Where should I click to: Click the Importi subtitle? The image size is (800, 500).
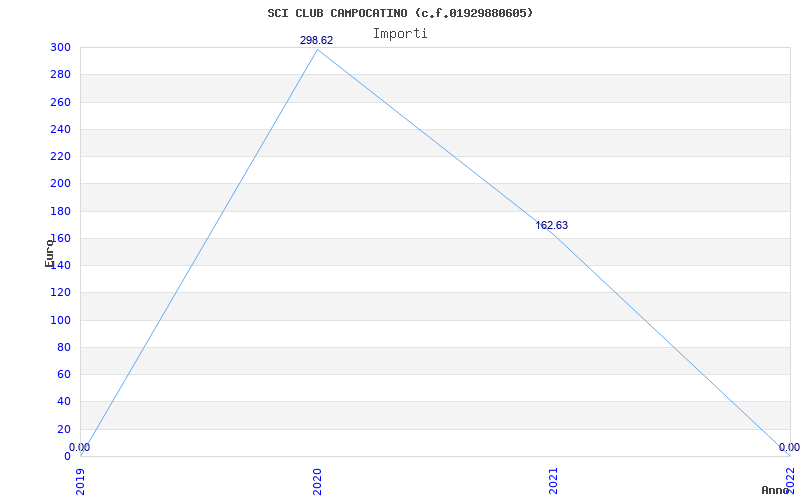pyautogui.click(x=400, y=34)
